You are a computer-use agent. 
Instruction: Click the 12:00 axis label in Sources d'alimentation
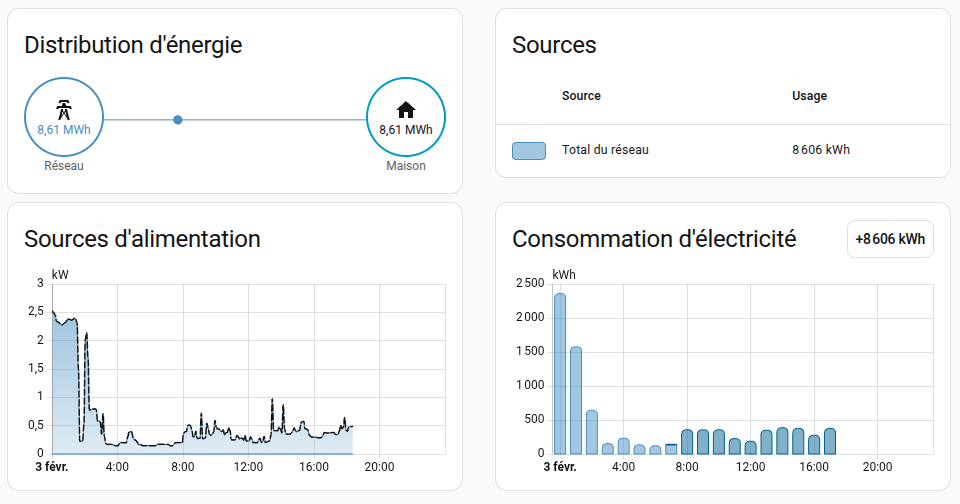point(248,467)
